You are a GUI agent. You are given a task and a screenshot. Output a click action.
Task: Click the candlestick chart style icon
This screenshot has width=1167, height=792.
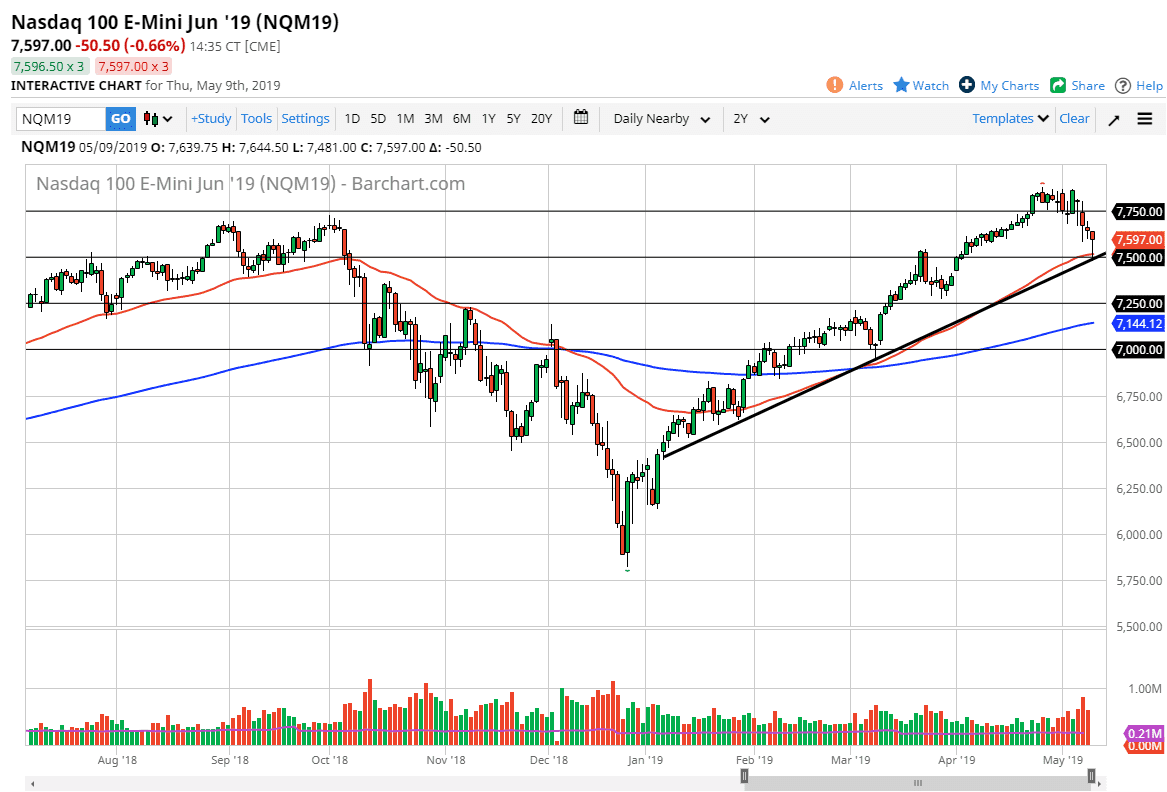click(152, 118)
